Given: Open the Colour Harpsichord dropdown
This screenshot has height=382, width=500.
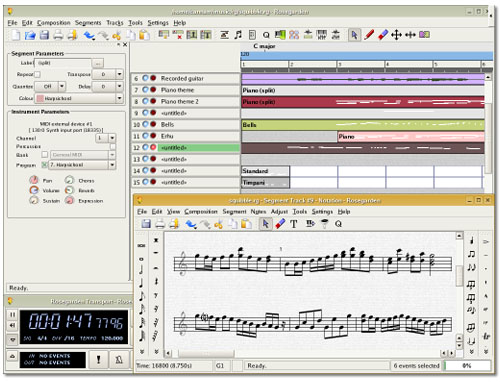Looking at the screenshot, I should [79, 98].
